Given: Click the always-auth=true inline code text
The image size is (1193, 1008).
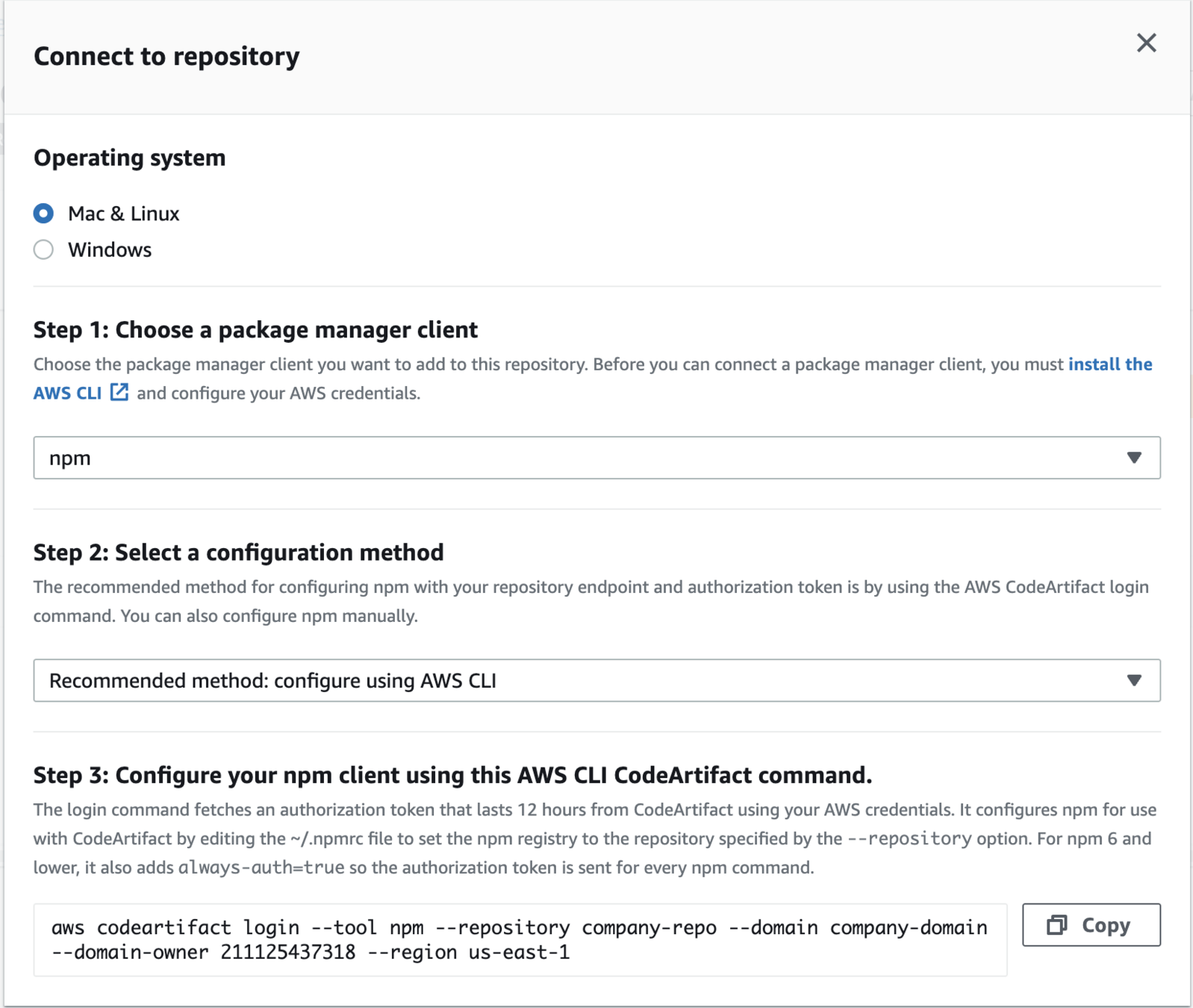Looking at the screenshot, I should click(x=261, y=868).
